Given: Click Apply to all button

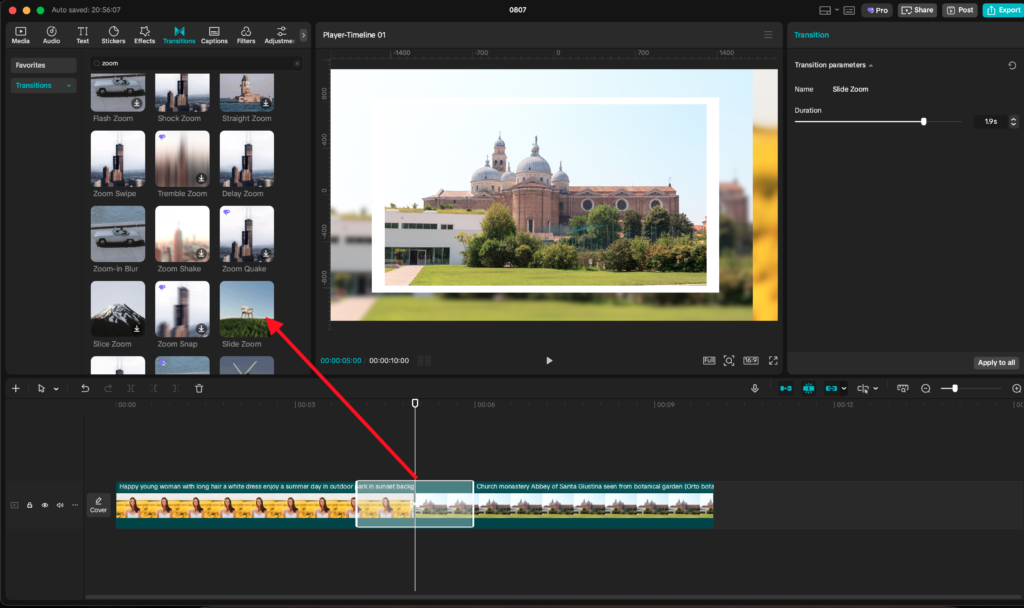Looking at the screenshot, I should pyautogui.click(x=996, y=362).
